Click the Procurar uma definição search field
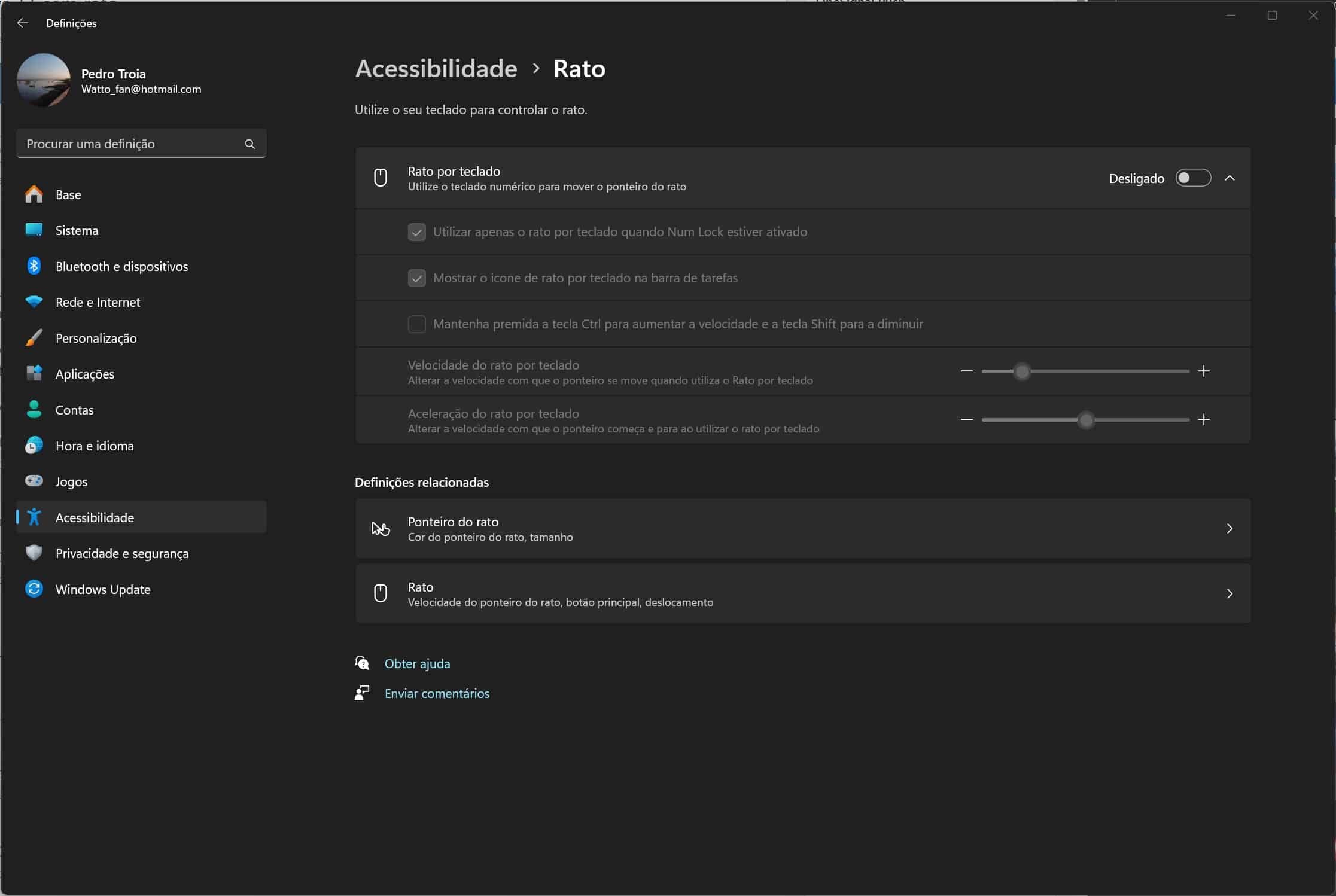Screen dimensions: 1336x896 coord(132,144)
